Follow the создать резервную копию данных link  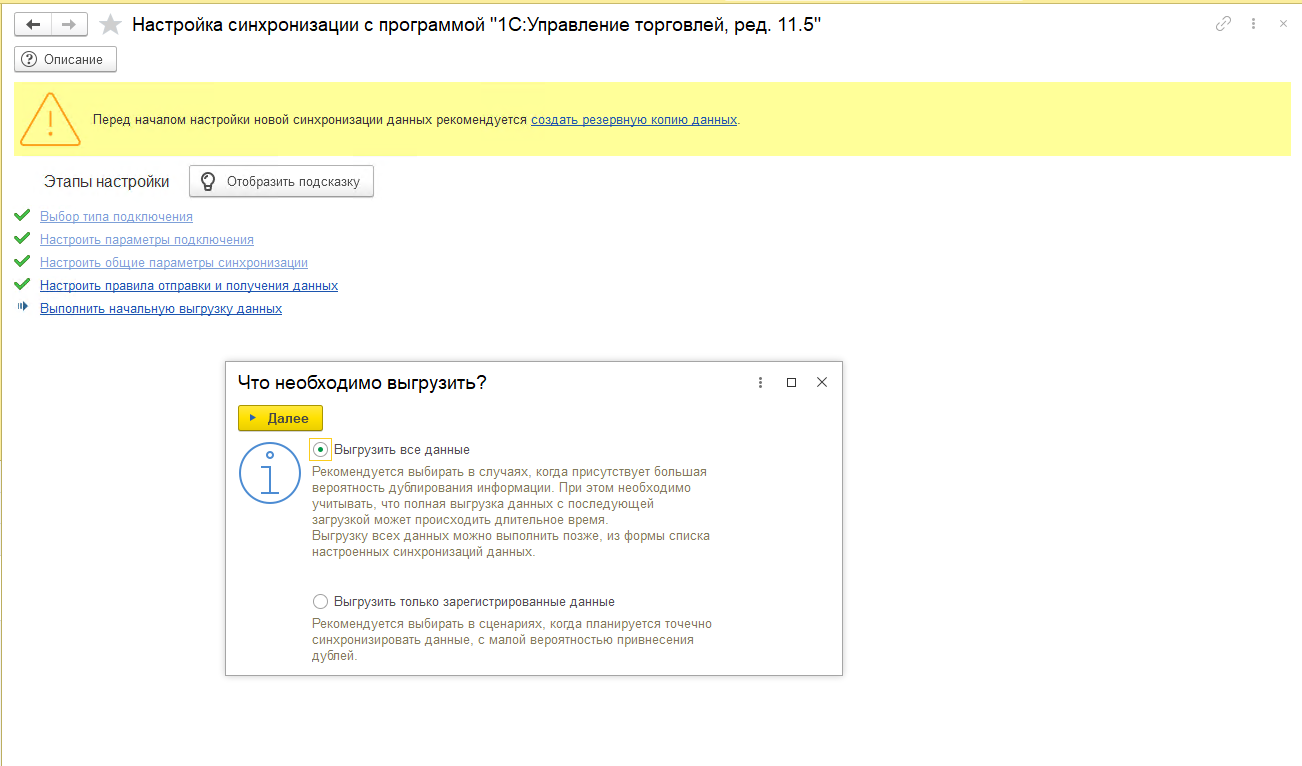634,120
